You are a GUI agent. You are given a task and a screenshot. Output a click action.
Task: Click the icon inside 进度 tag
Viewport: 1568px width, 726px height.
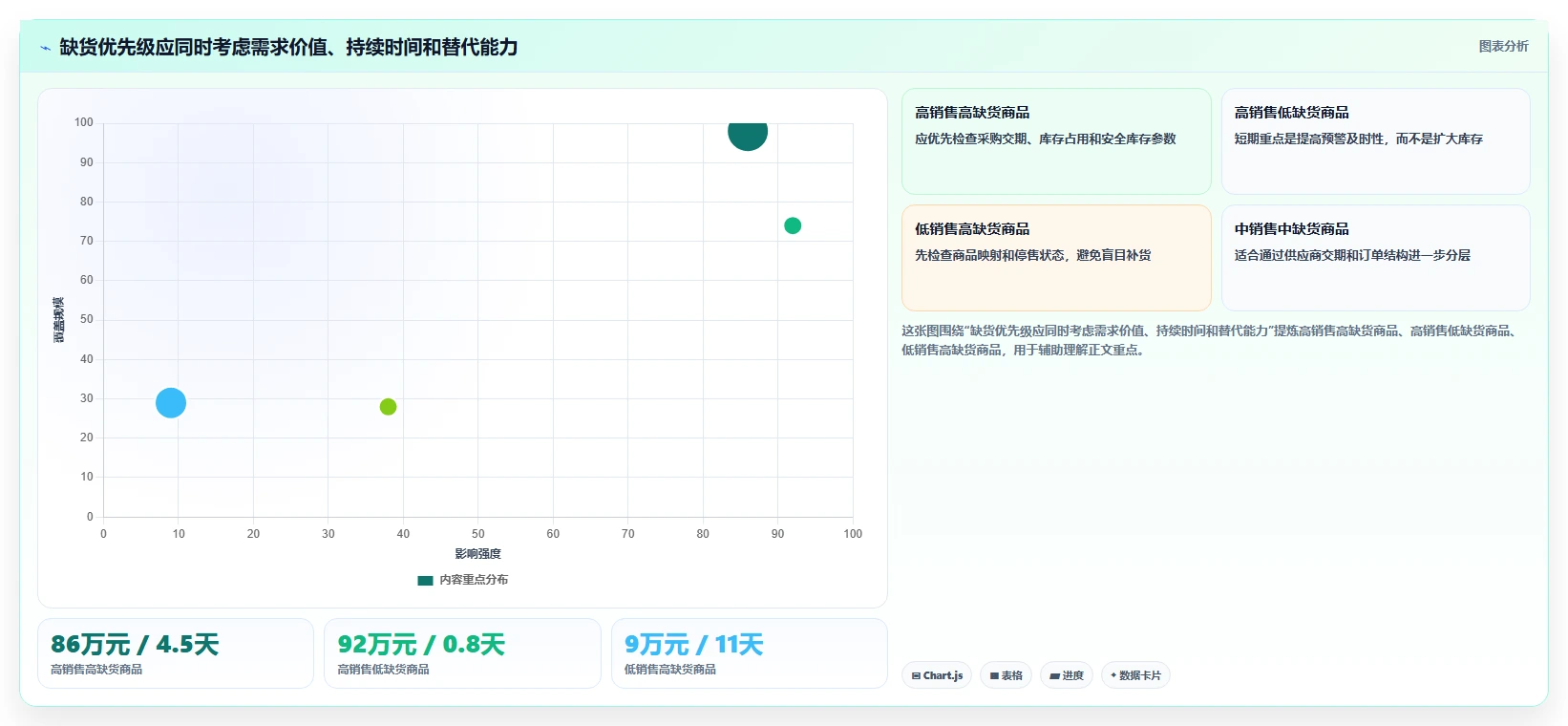[1054, 676]
